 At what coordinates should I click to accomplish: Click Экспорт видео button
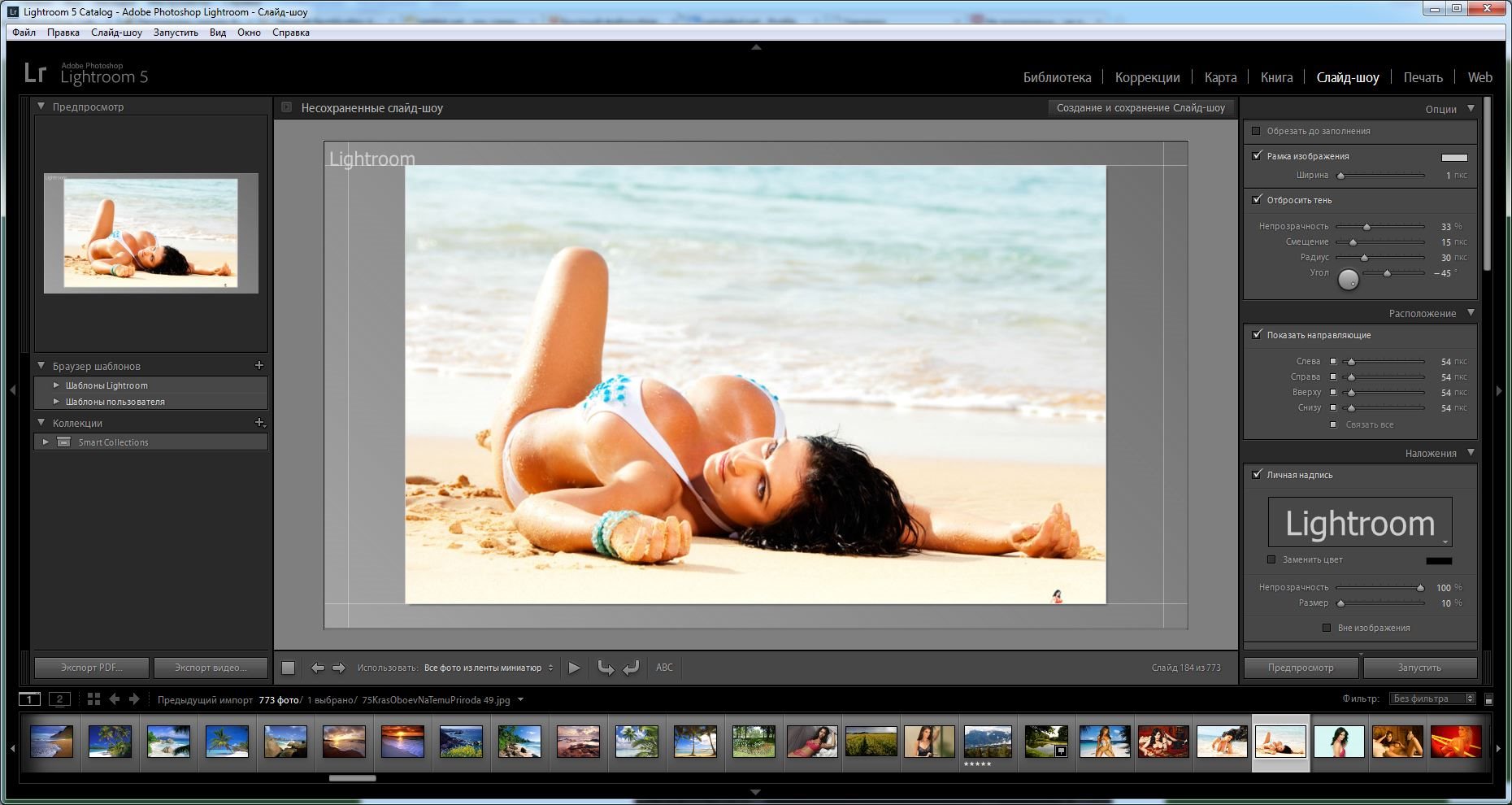pos(211,668)
